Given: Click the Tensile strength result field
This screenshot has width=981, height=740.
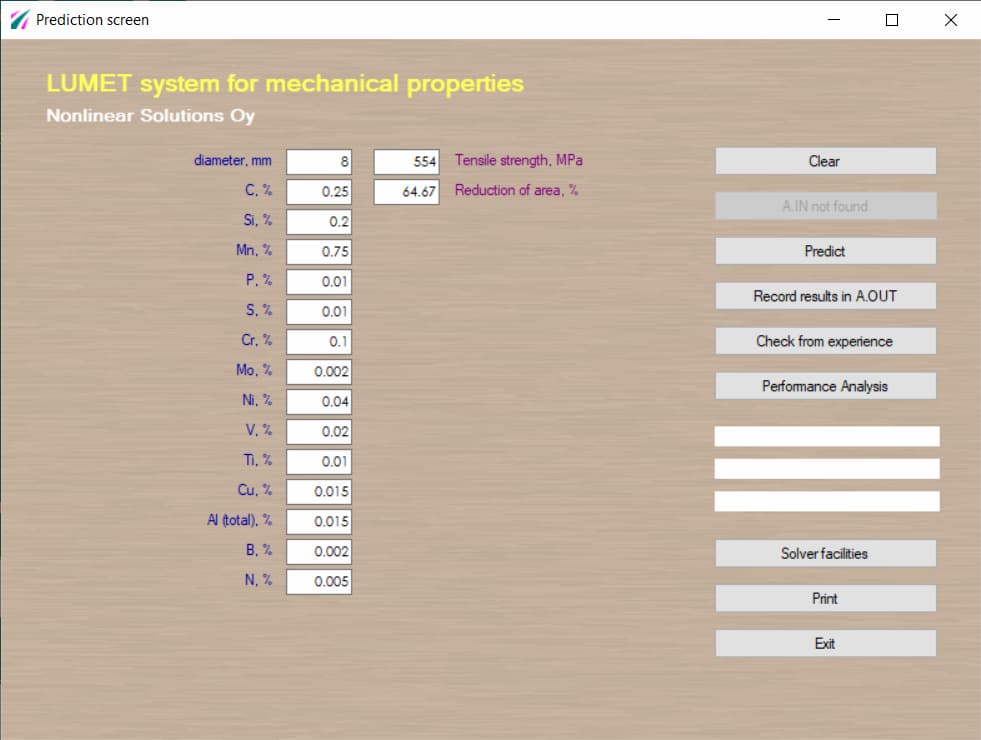Looking at the screenshot, I should click(406, 161).
